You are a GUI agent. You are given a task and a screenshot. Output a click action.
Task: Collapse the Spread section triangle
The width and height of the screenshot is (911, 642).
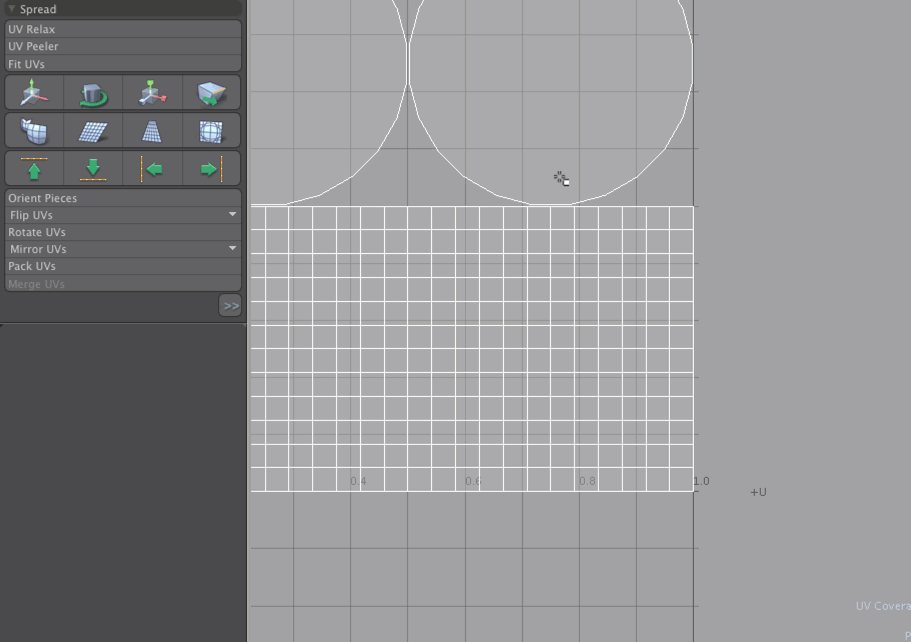tap(12, 9)
